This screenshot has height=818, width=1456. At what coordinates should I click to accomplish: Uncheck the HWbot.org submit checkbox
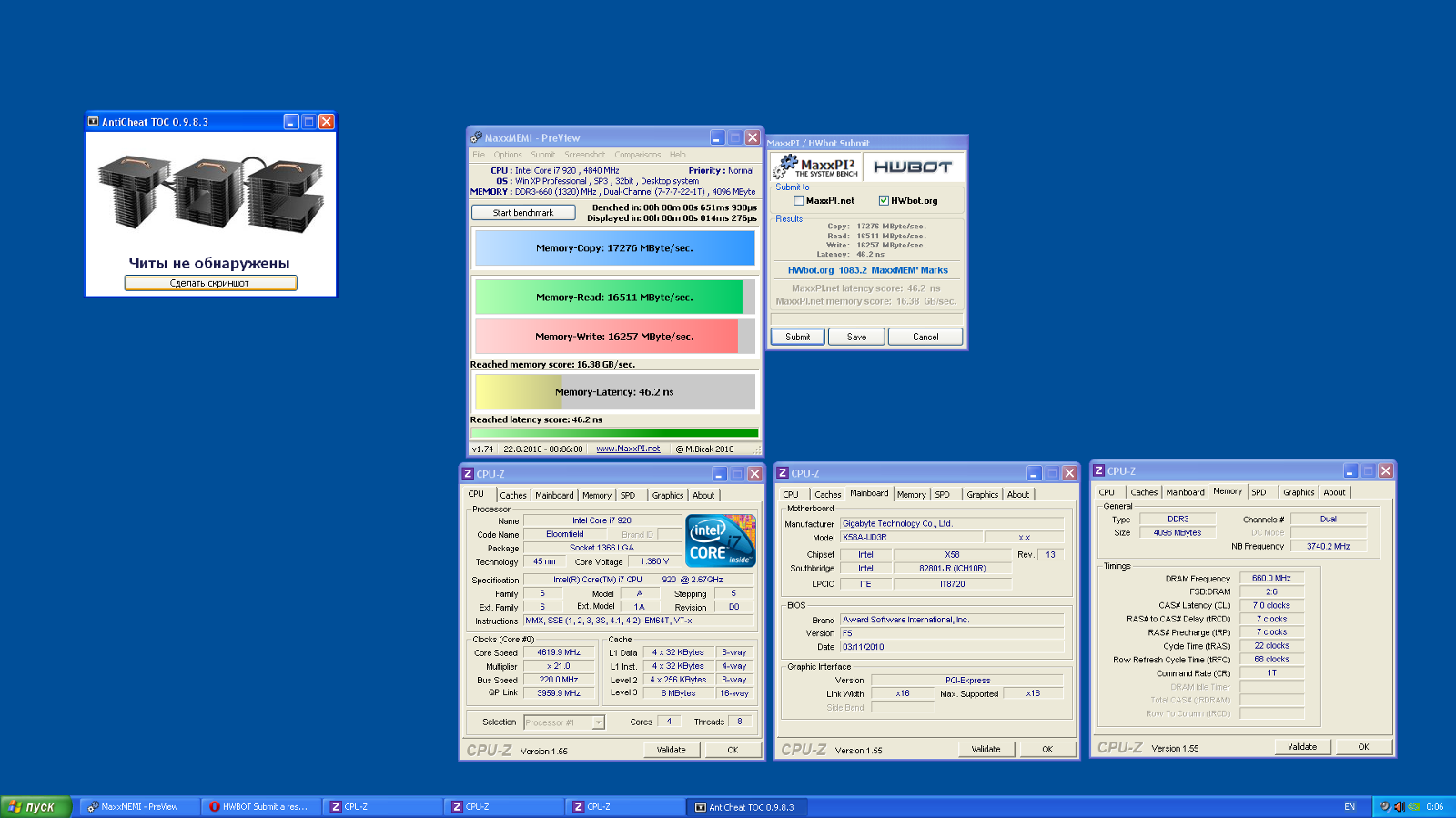(884, 200)
